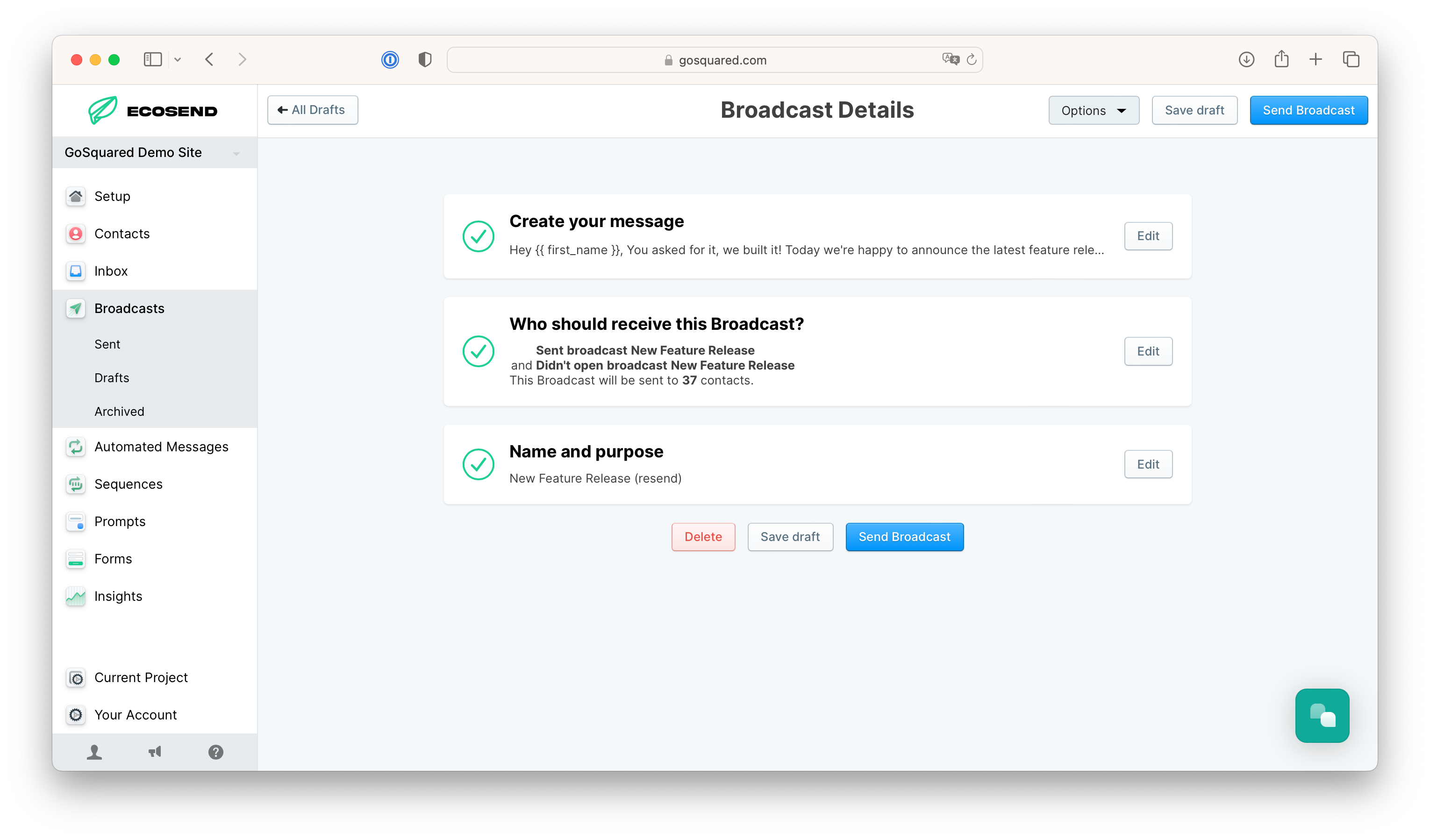Go back to previous page
The width and height of the screenshot is (1430, 840).
(x=209, y=59)
